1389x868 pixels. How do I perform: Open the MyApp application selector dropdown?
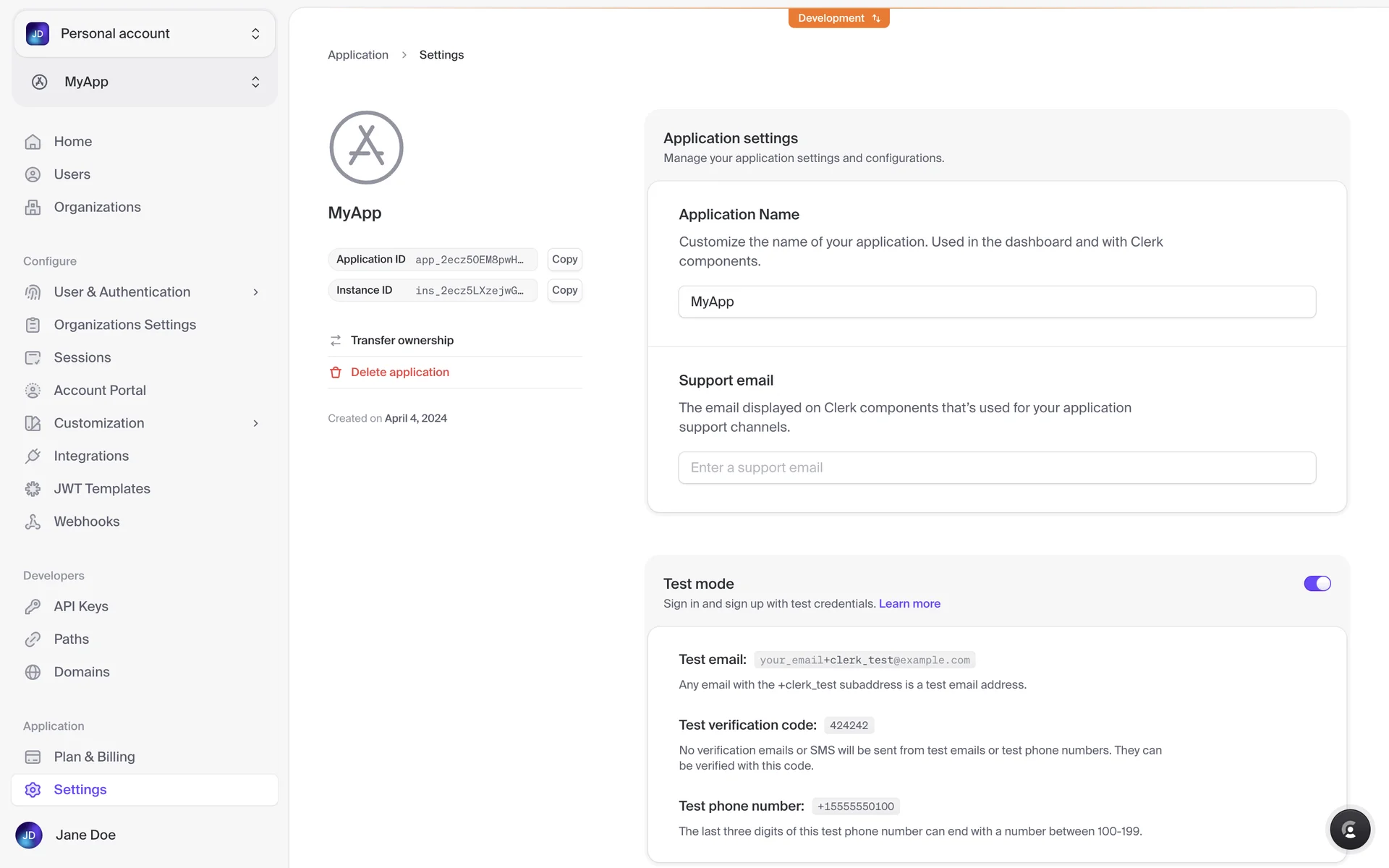145,82
